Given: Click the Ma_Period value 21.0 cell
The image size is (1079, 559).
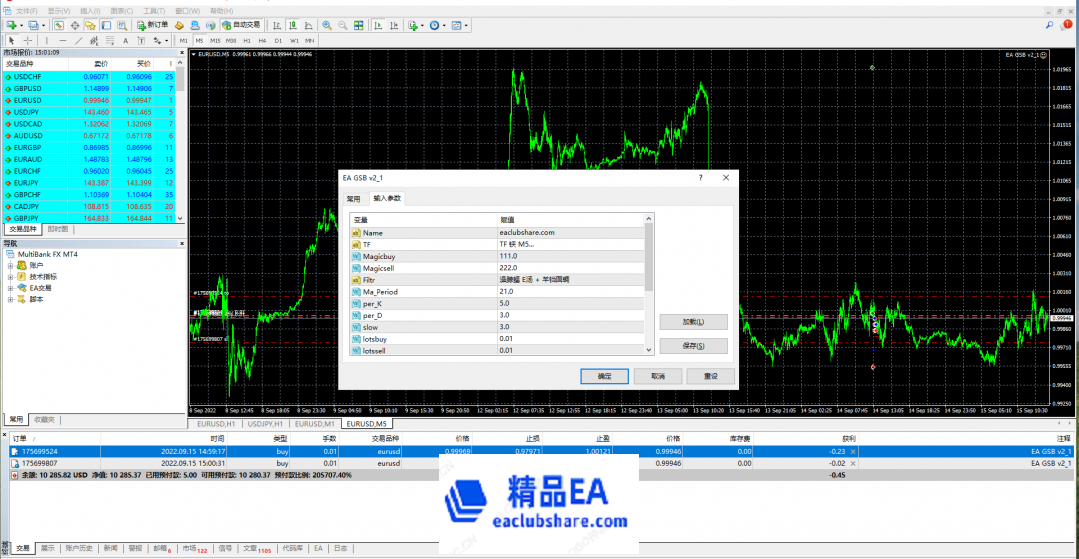Looking at the screenshot, I should (x=570, y=292).
